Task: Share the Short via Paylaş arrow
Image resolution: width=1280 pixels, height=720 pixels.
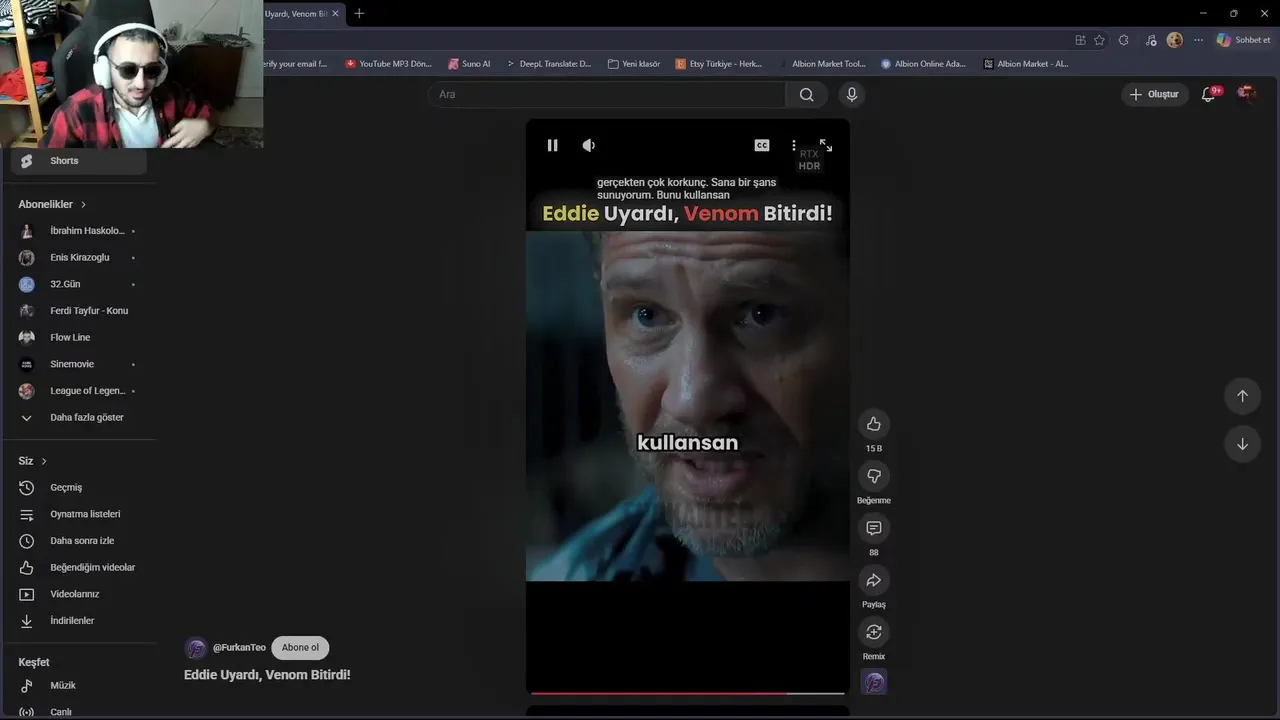Action: [x=874, y=580]
